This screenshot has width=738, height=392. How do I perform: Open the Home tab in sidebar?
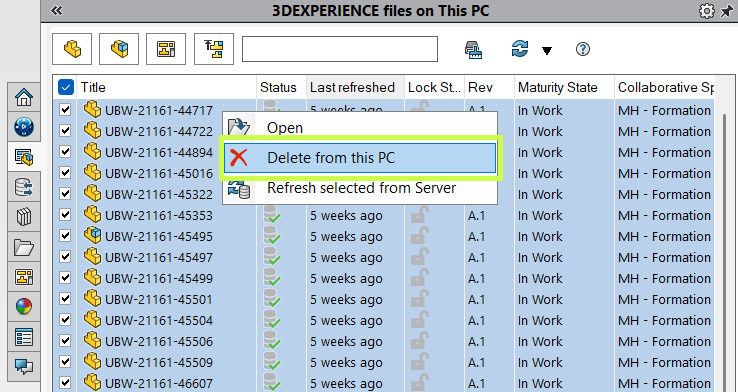point(24,97)
